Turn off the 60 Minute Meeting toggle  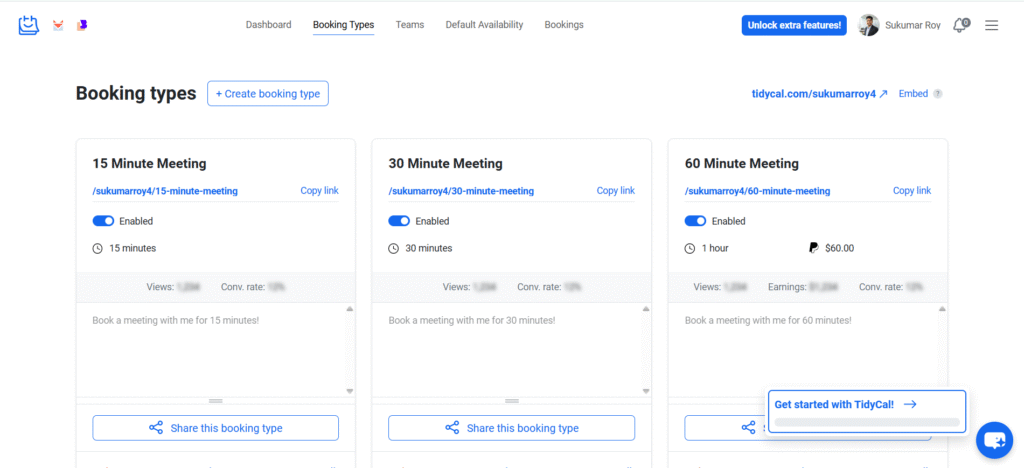point(695,221)
